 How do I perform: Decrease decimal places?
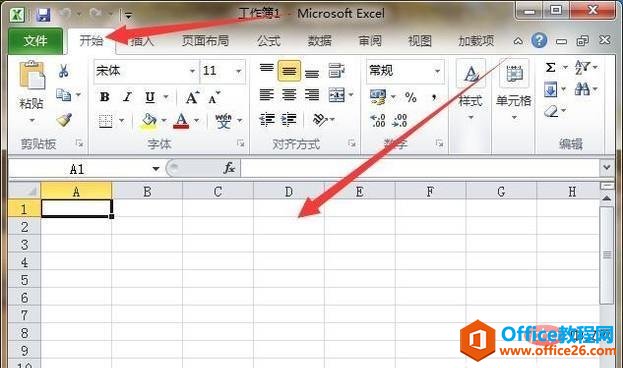(x=400, y=120)
